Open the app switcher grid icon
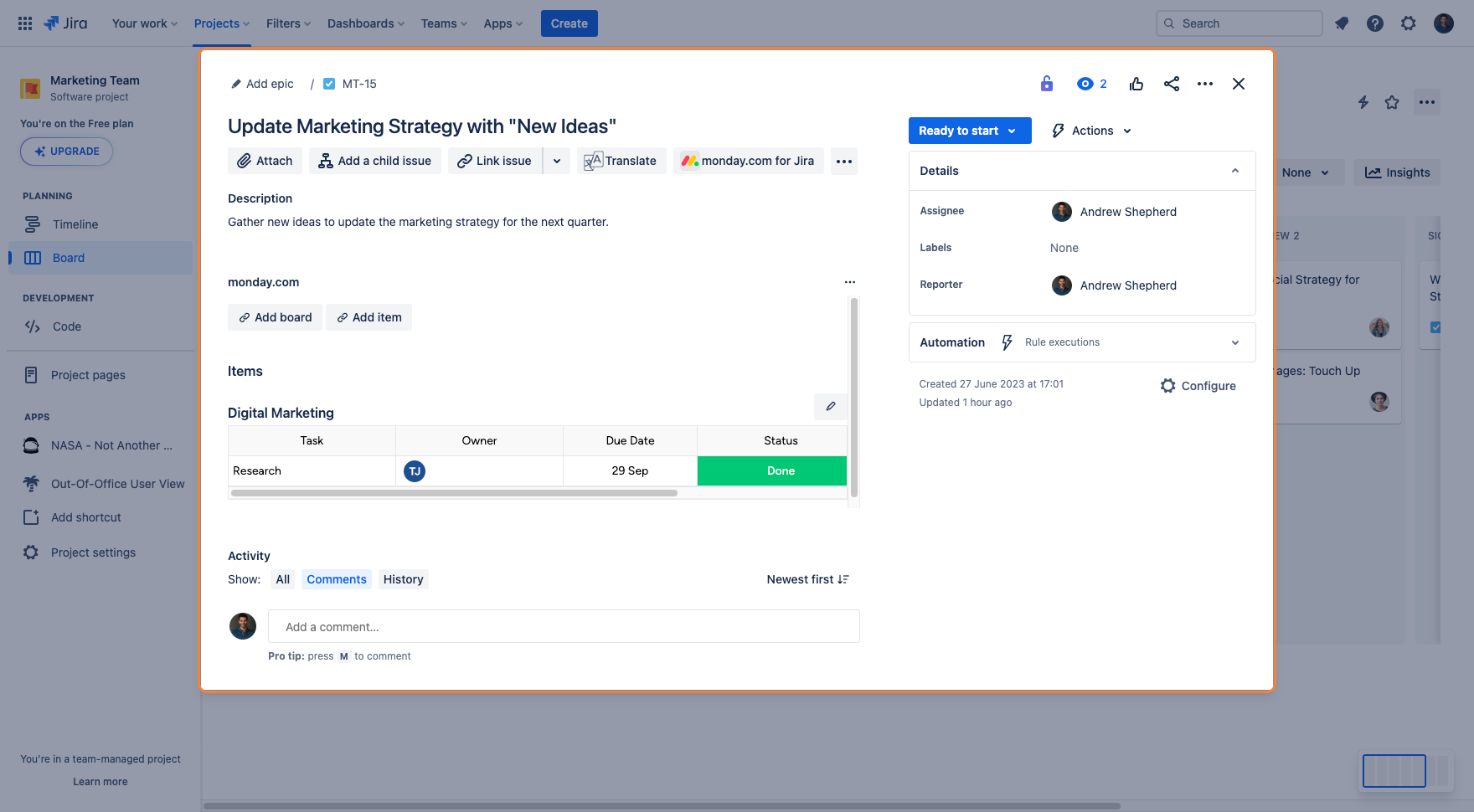The height and width of the screenshot is (812, 1474). pos(25,23)
